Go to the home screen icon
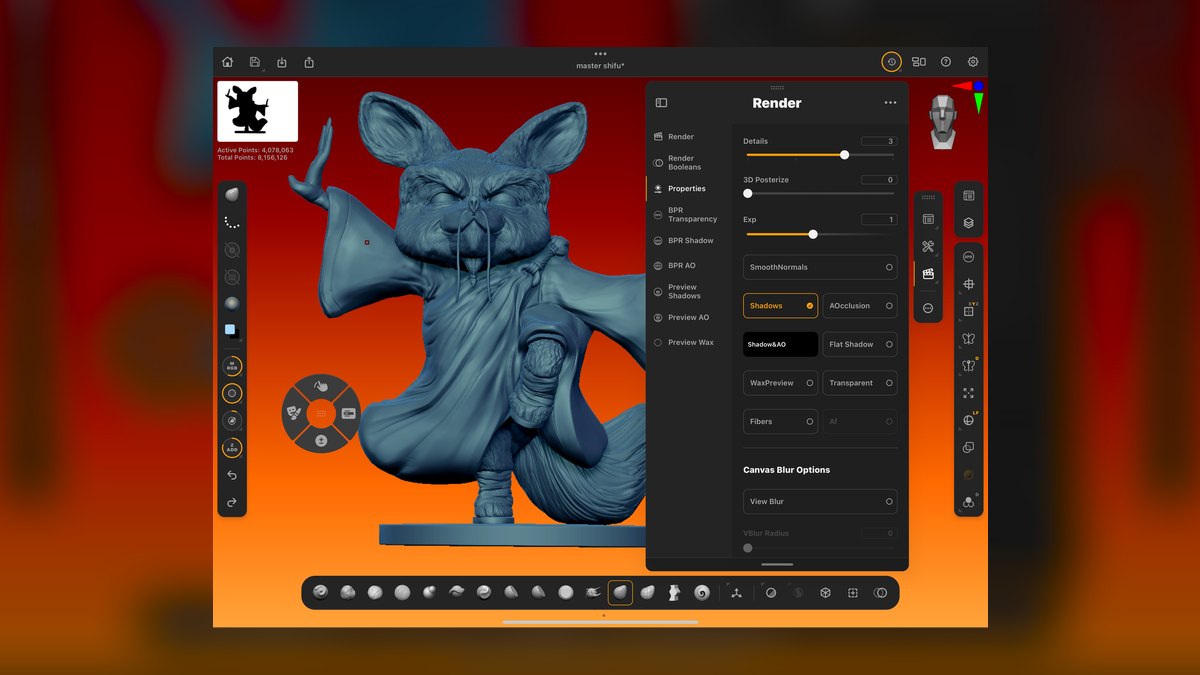The height and width of the screenshot is (675, 1200). [x=228, y=62]
